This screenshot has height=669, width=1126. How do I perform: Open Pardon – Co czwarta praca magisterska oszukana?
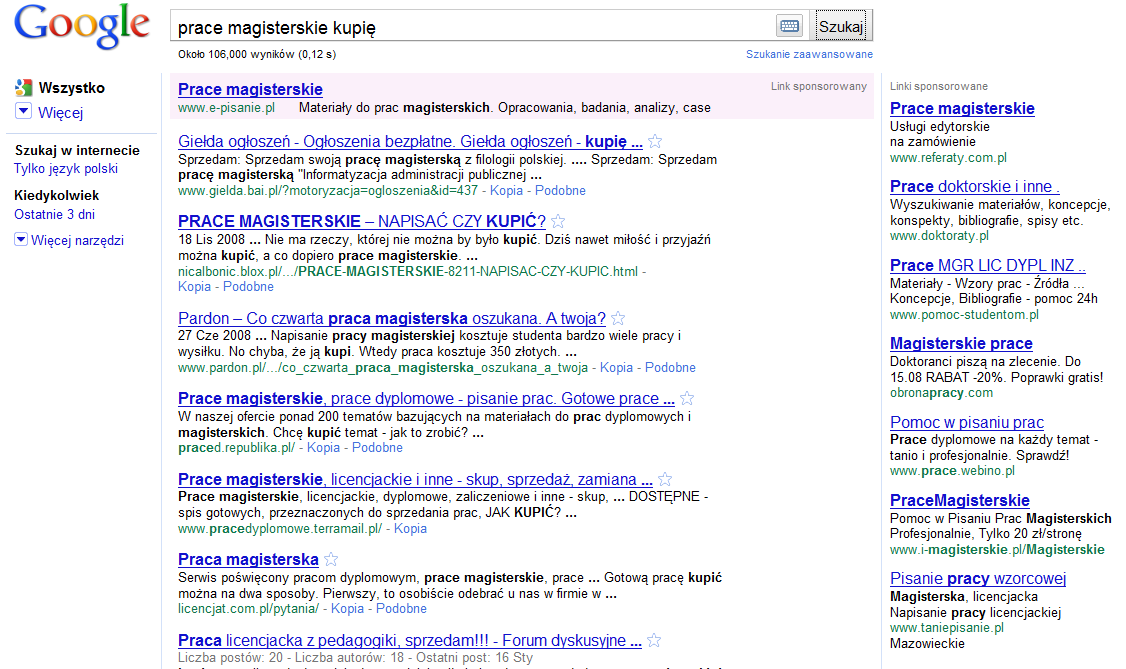point(392,318)
